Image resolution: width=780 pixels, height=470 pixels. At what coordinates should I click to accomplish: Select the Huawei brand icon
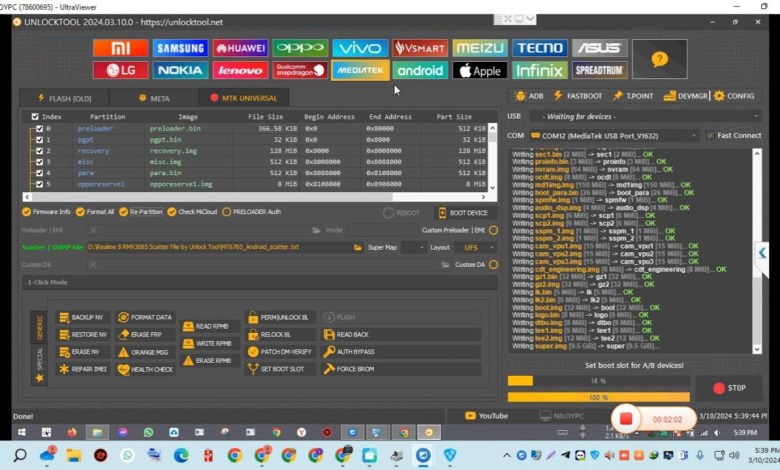click(240, 48)
